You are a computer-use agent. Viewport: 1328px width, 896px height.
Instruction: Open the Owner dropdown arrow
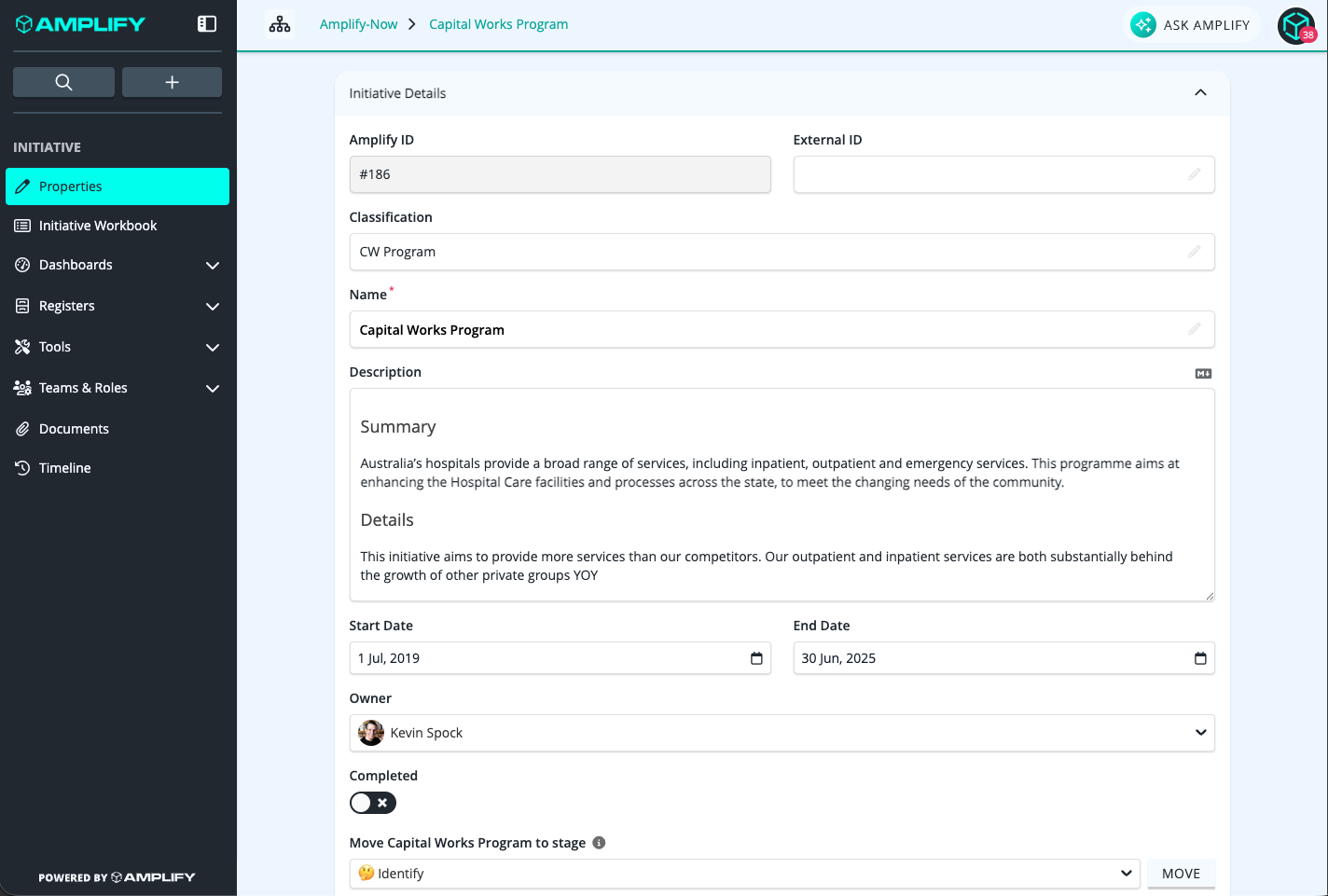pos(1200,733)
